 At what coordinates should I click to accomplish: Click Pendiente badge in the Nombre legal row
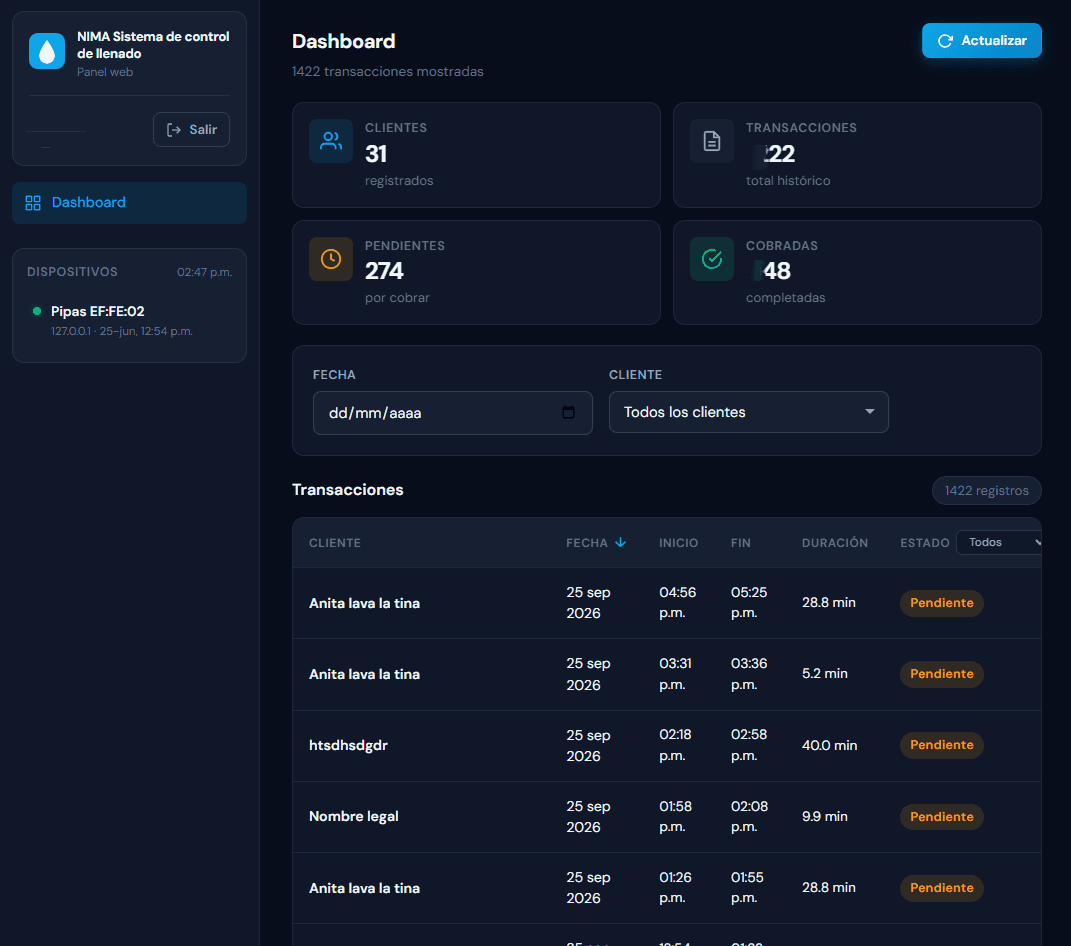pos(941,817)
